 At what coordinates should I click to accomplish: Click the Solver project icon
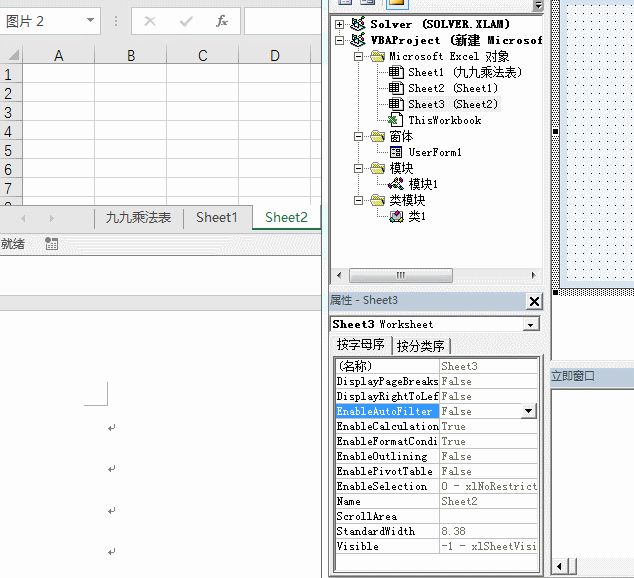[357, 24]
